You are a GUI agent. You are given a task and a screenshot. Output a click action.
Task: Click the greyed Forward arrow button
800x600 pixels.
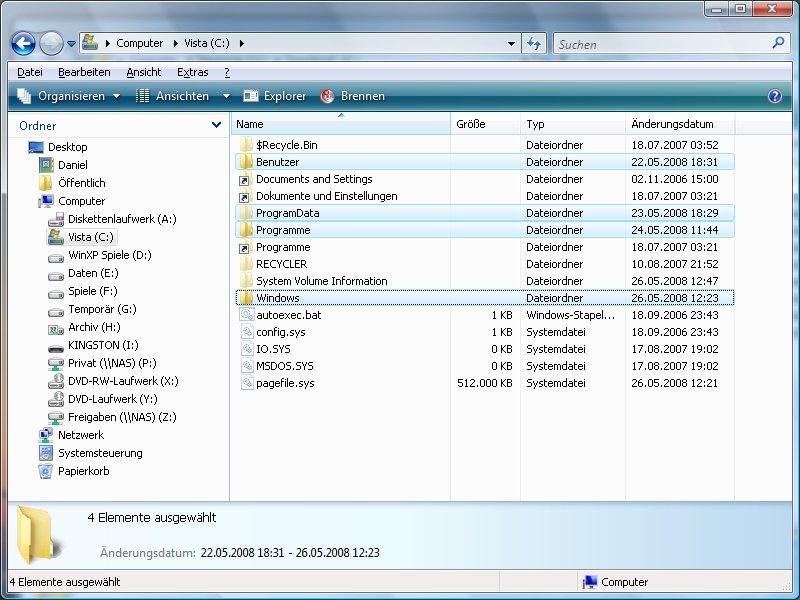click(51, 44)
